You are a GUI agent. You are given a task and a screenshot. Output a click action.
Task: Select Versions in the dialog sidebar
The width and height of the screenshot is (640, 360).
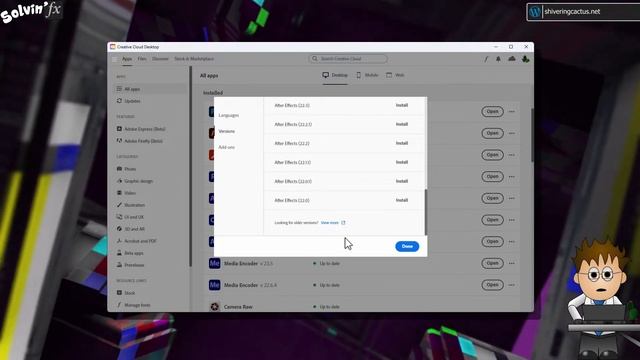point(227,131)
